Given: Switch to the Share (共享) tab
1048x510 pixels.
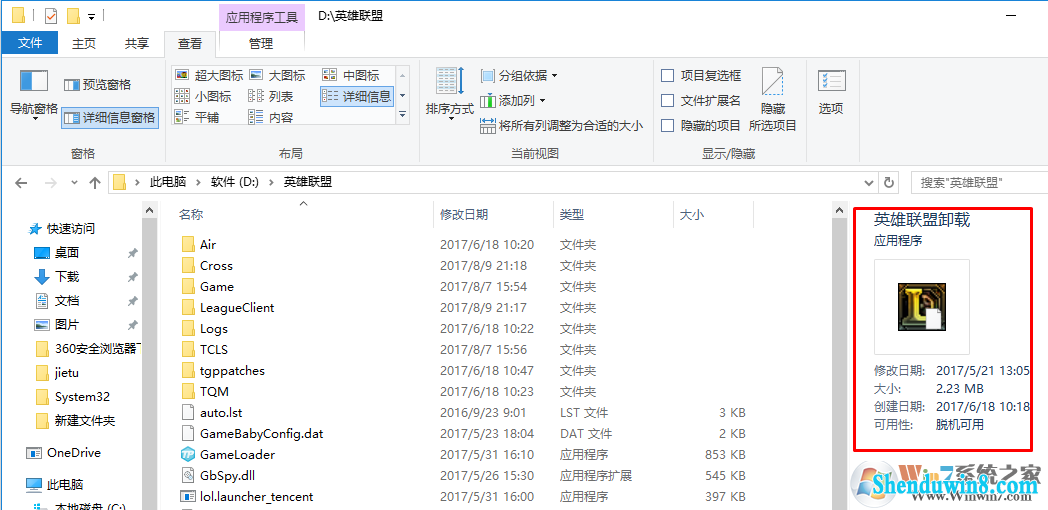Looking at the screenshot, I should 137,43.
